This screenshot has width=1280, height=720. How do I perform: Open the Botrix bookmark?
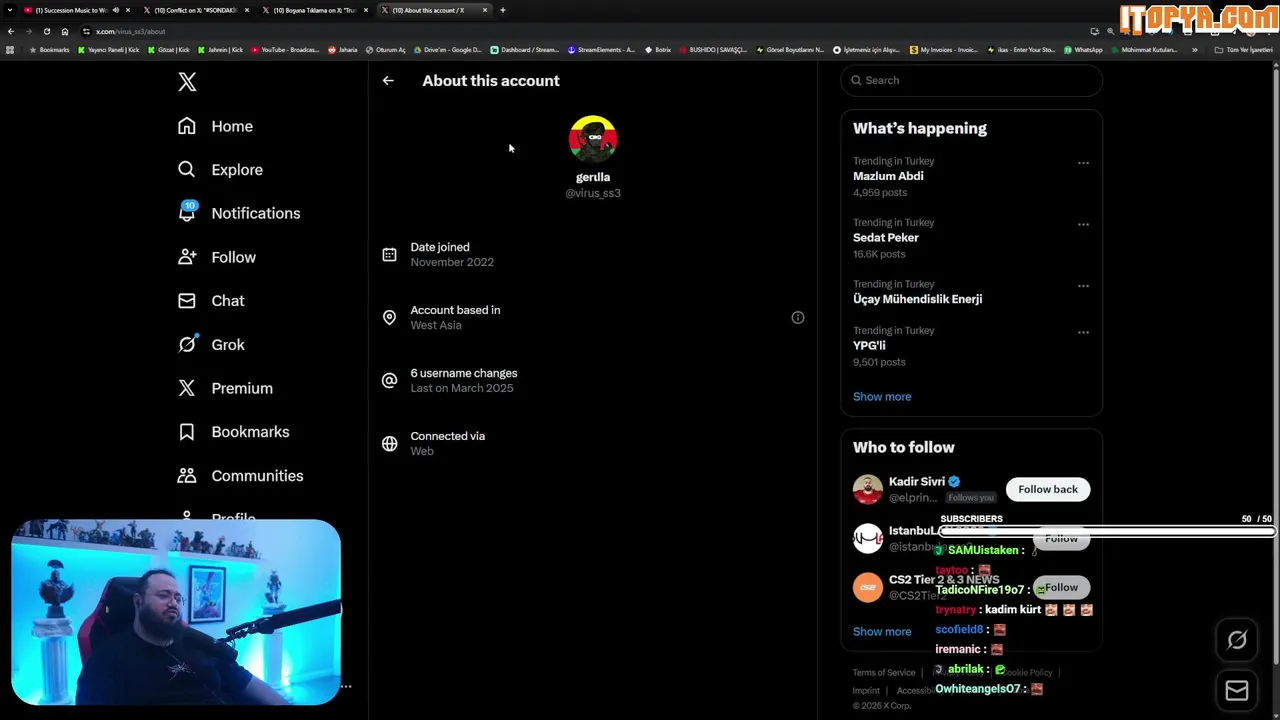click(658, 50)
